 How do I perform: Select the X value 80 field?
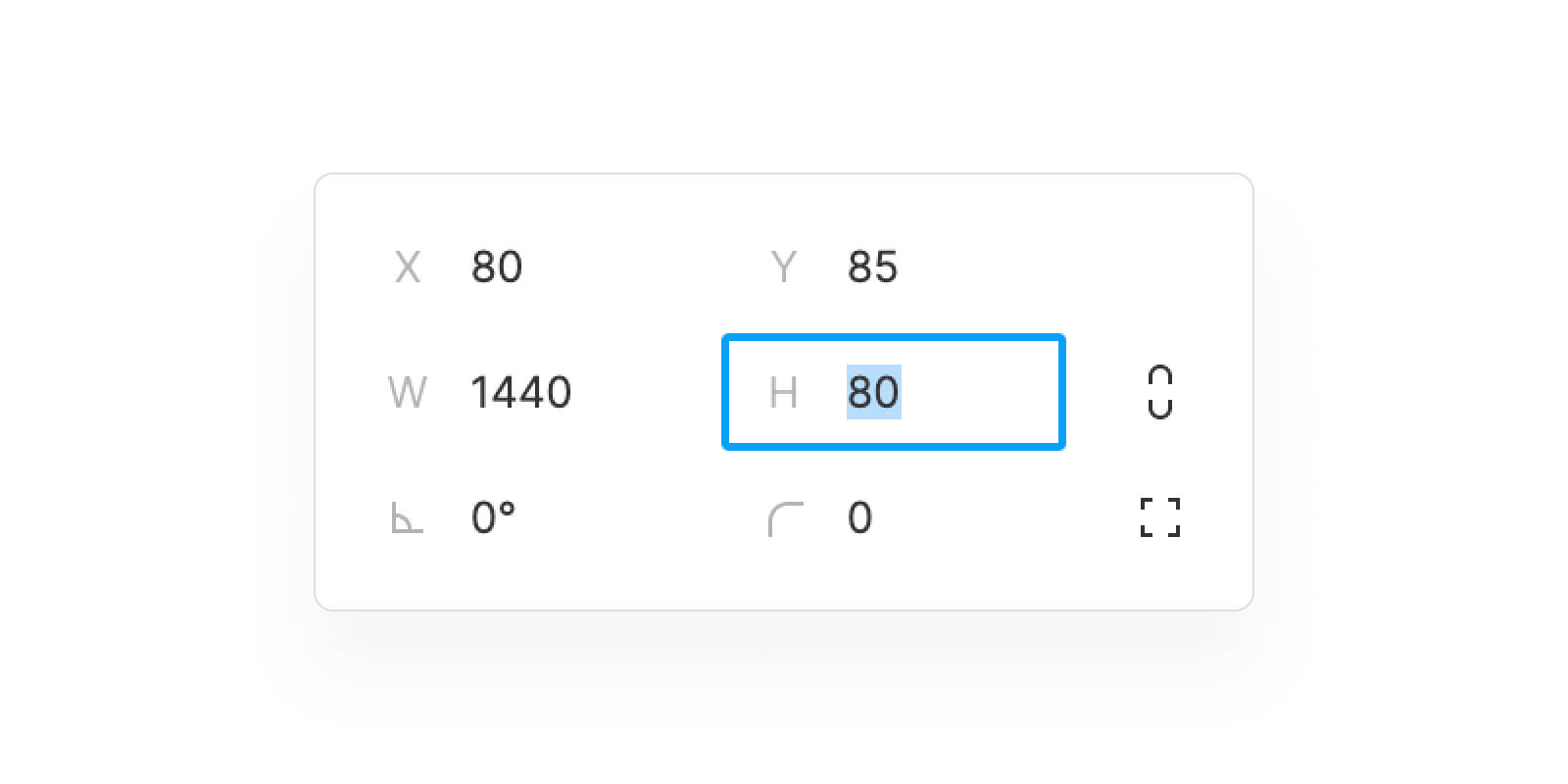coord(497,267)
